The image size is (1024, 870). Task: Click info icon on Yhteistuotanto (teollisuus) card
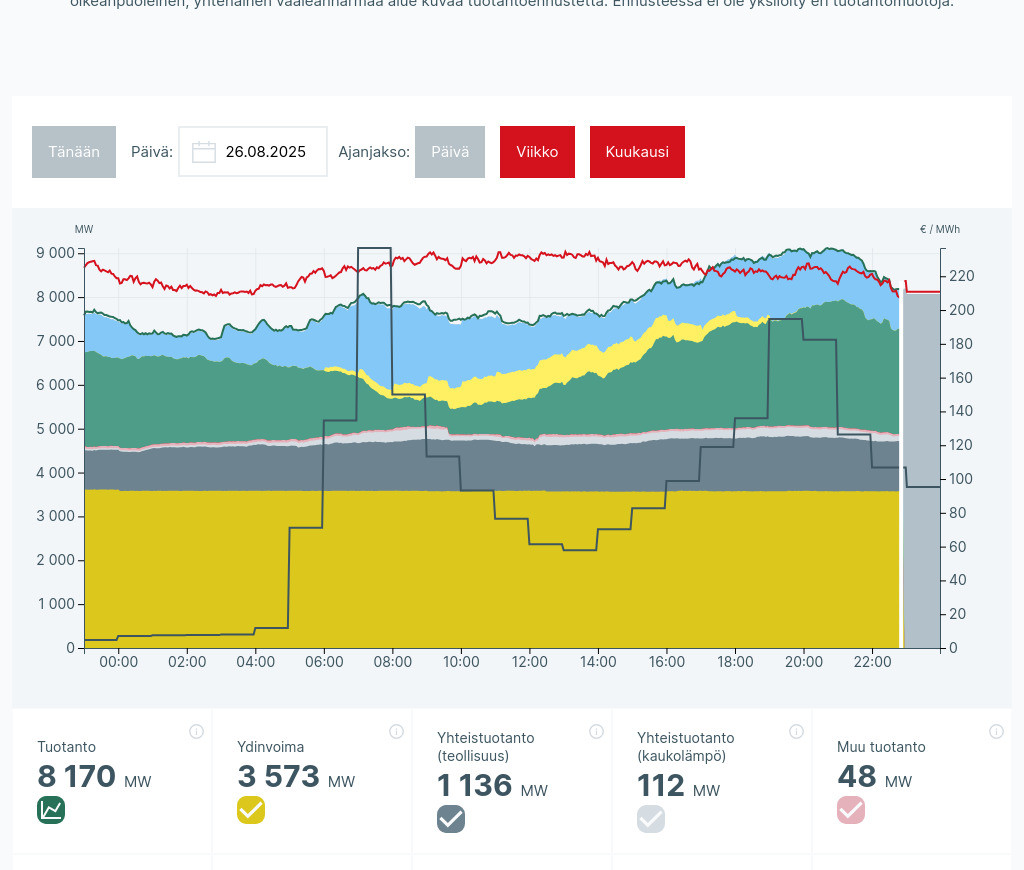tap(596, 731)
